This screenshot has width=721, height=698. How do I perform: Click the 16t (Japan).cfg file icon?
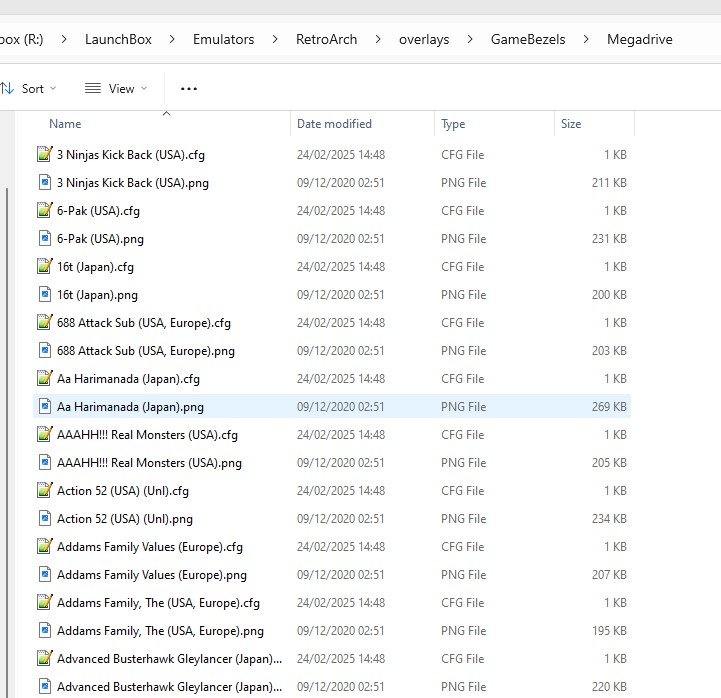click(x=45, y=267)
